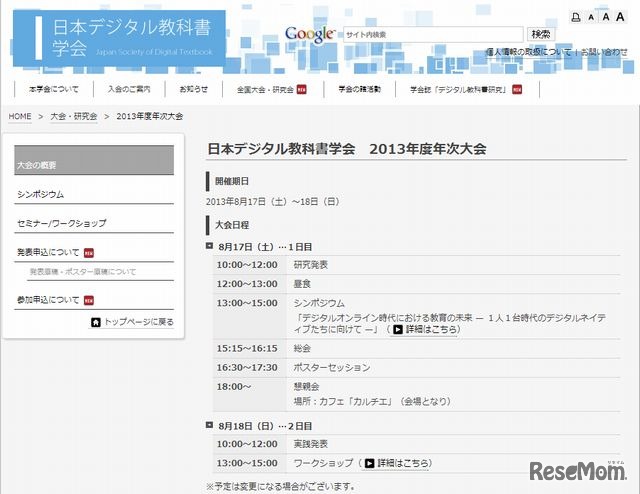Click the 総会 schedule entry

point(302,348)
